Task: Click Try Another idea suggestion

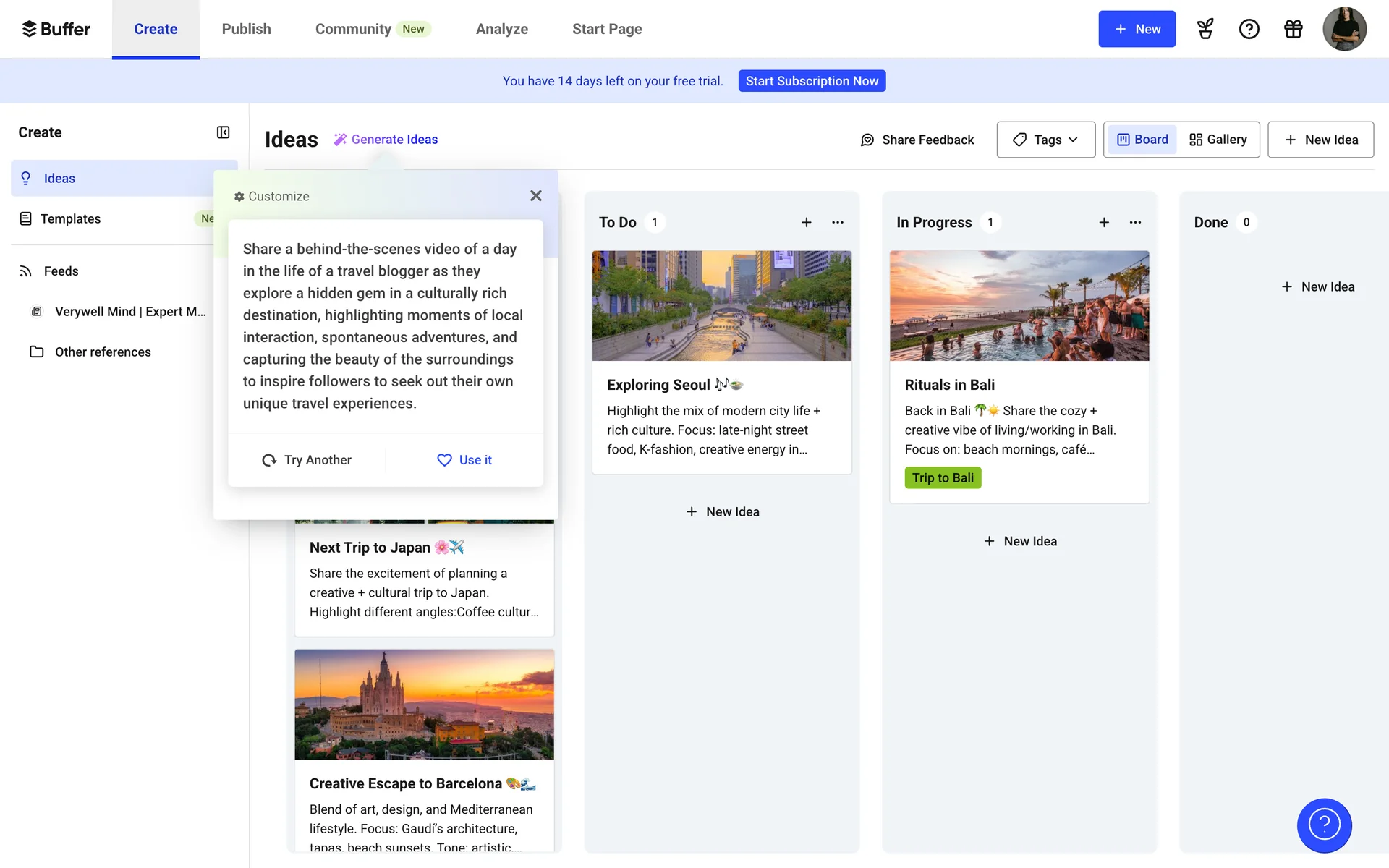Action: pos(307,460)
